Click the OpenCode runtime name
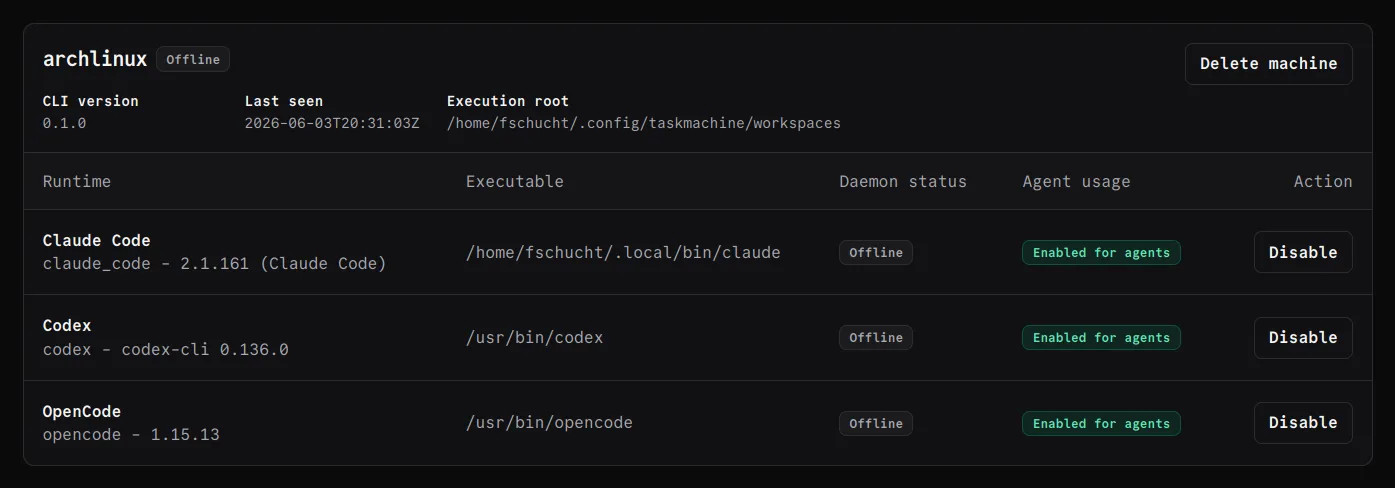 82,411
